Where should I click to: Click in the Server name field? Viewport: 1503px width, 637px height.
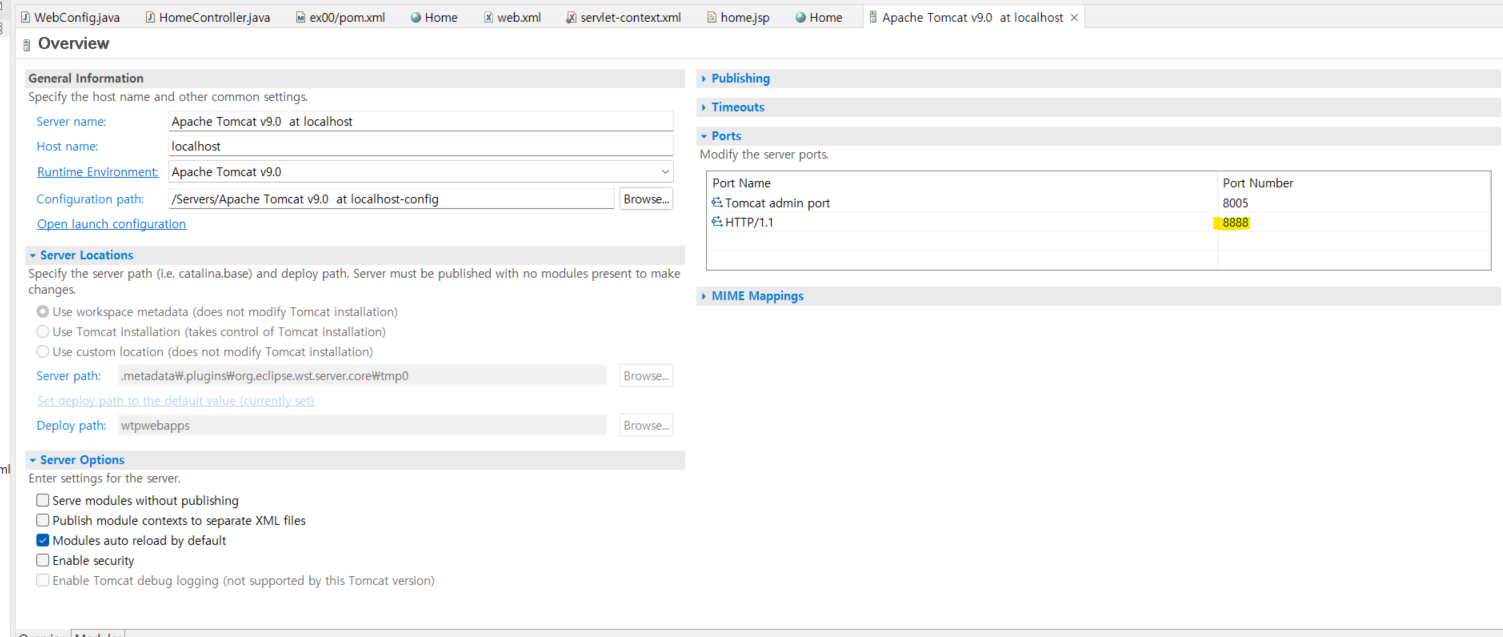pyautogui.click(x=421, y=121)
